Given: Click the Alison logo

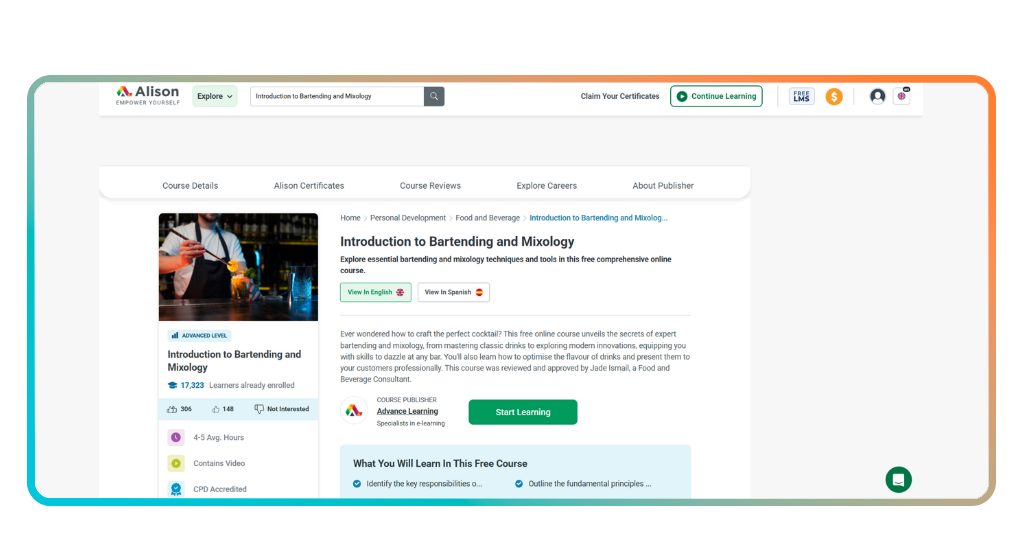Looking at the screenshot, I should click(x=147, y=96).
